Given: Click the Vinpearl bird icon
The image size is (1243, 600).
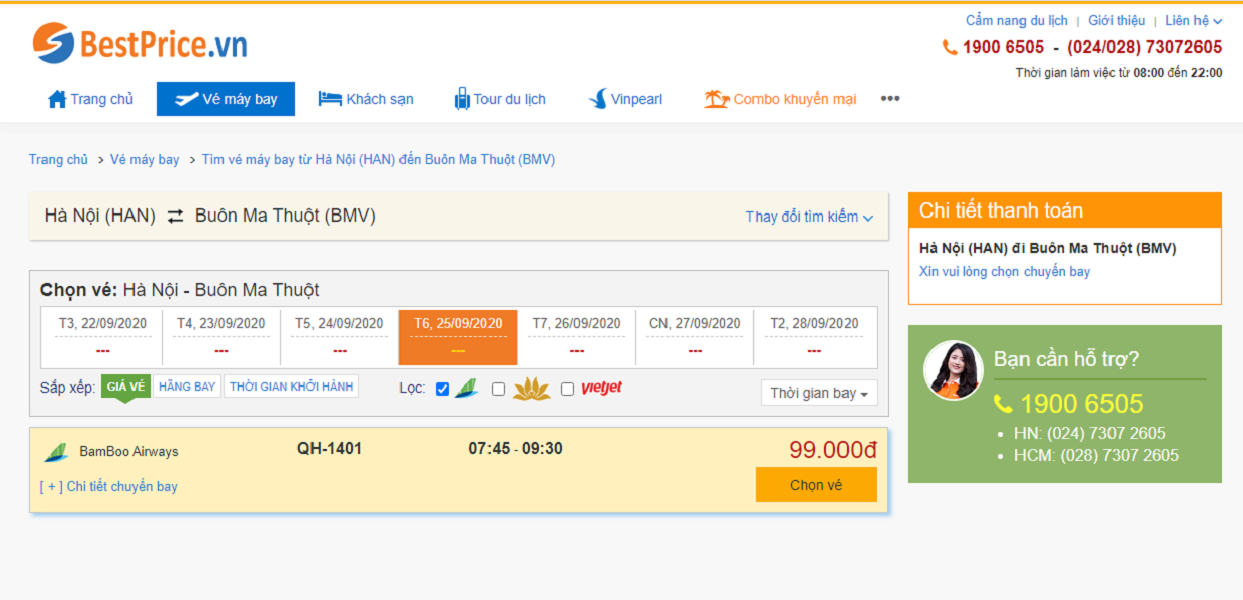Looking at the screenshot, I should (x=597, y=99).
